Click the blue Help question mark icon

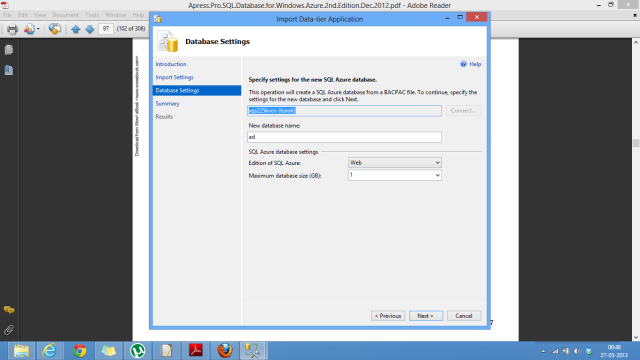click(x=463, y=64)
